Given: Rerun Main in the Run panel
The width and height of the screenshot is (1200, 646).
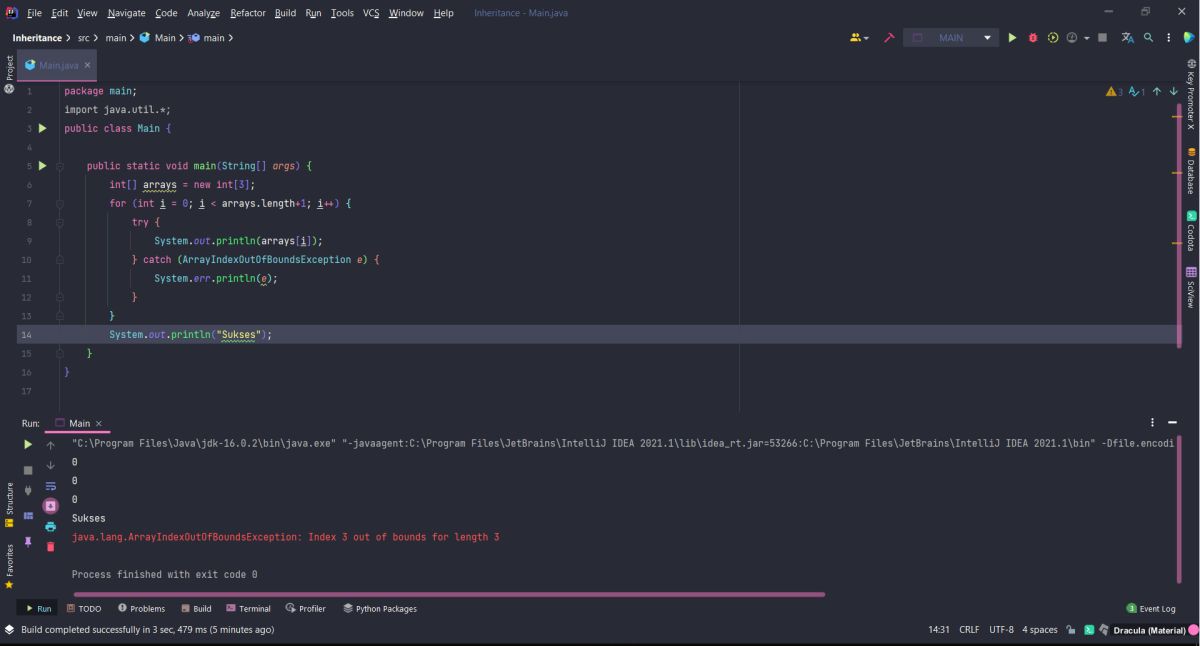Looking at the screenshot, I should click(x=28, y=445).
